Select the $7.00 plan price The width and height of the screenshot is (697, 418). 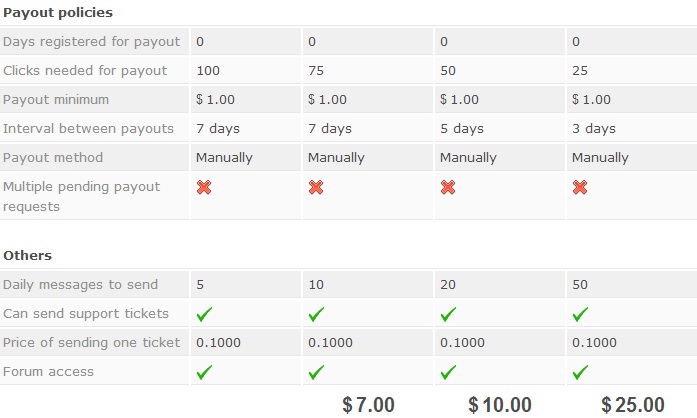[368, 405]
